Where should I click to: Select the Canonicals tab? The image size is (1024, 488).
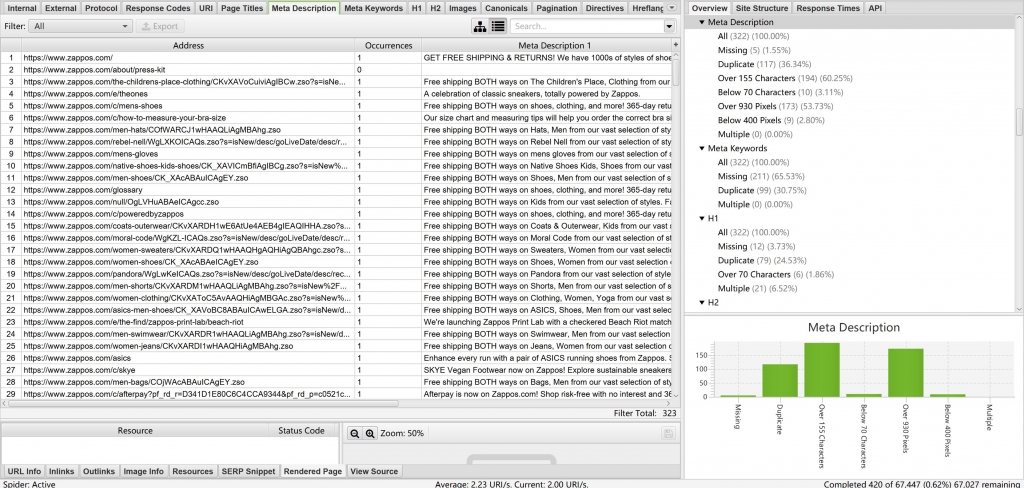pos(506,8)
